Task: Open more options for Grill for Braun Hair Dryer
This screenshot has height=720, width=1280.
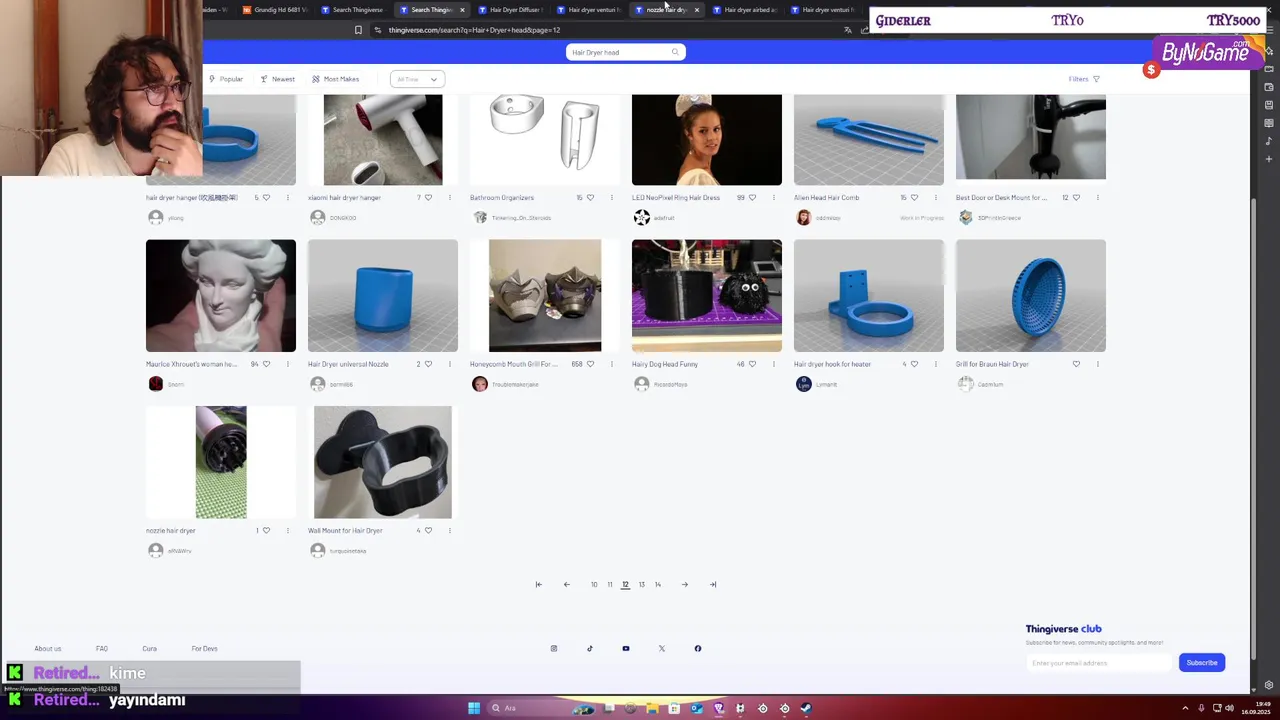Action: pos(1097,364)
